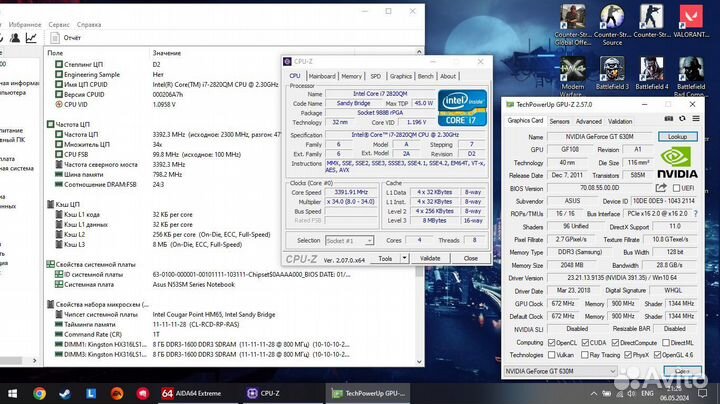Toggle the UEFI checkbox in GPU-Z
720x404 pixels.
676,188
